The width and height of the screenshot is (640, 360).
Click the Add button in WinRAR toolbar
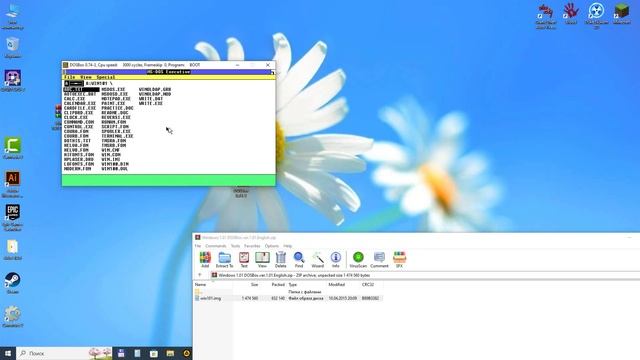click(205, 260)
